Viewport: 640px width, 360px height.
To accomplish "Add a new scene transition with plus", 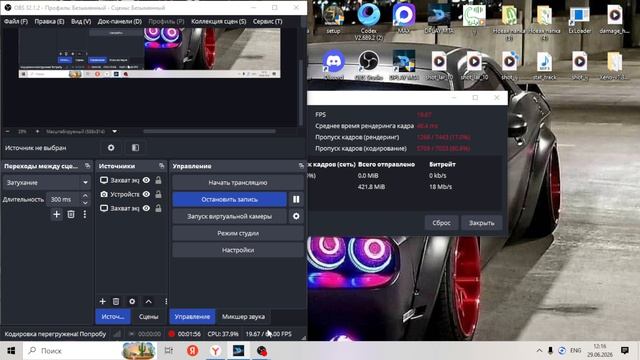I will pos(56,214).
